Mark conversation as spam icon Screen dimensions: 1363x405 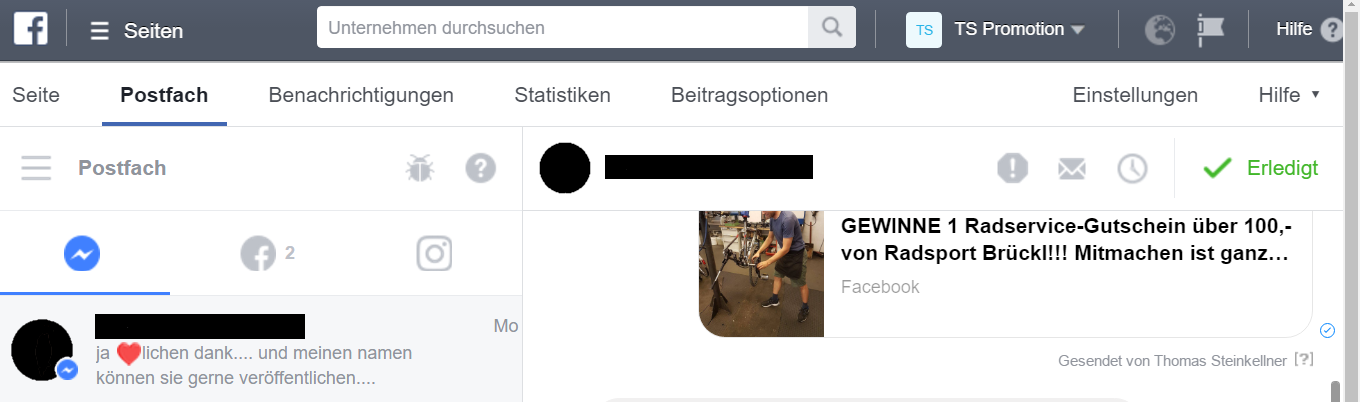point(1013,168)
